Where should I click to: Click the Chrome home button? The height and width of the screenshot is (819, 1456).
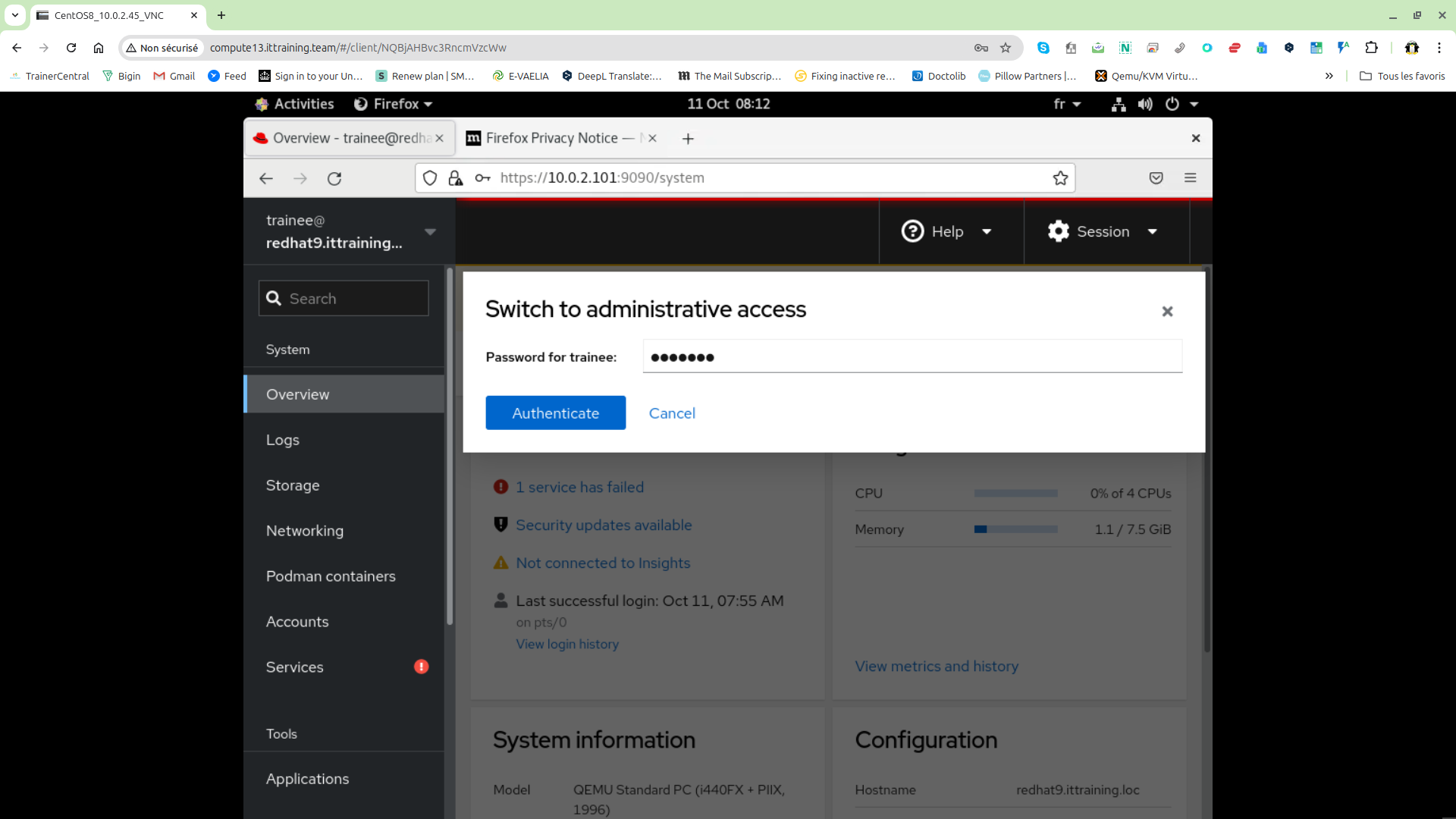pos(99,48)
